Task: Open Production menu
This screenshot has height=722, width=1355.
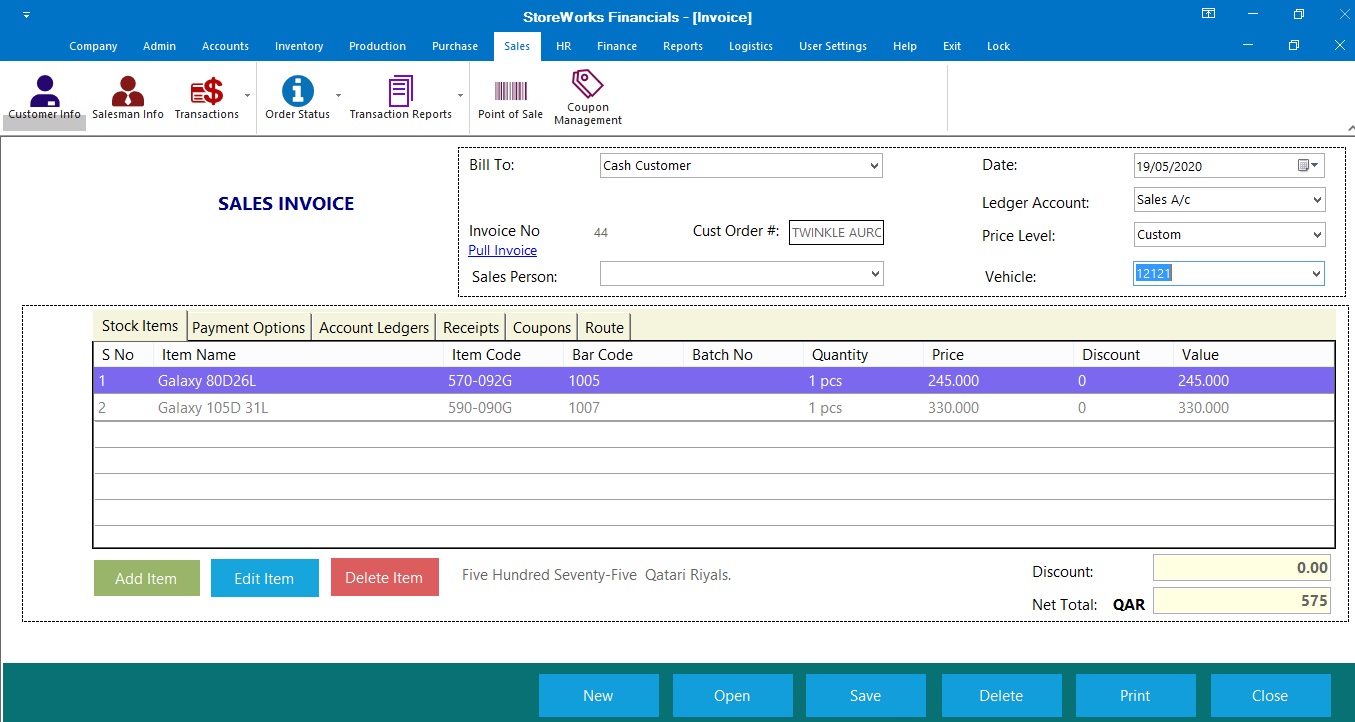Action: pos(377,46)
